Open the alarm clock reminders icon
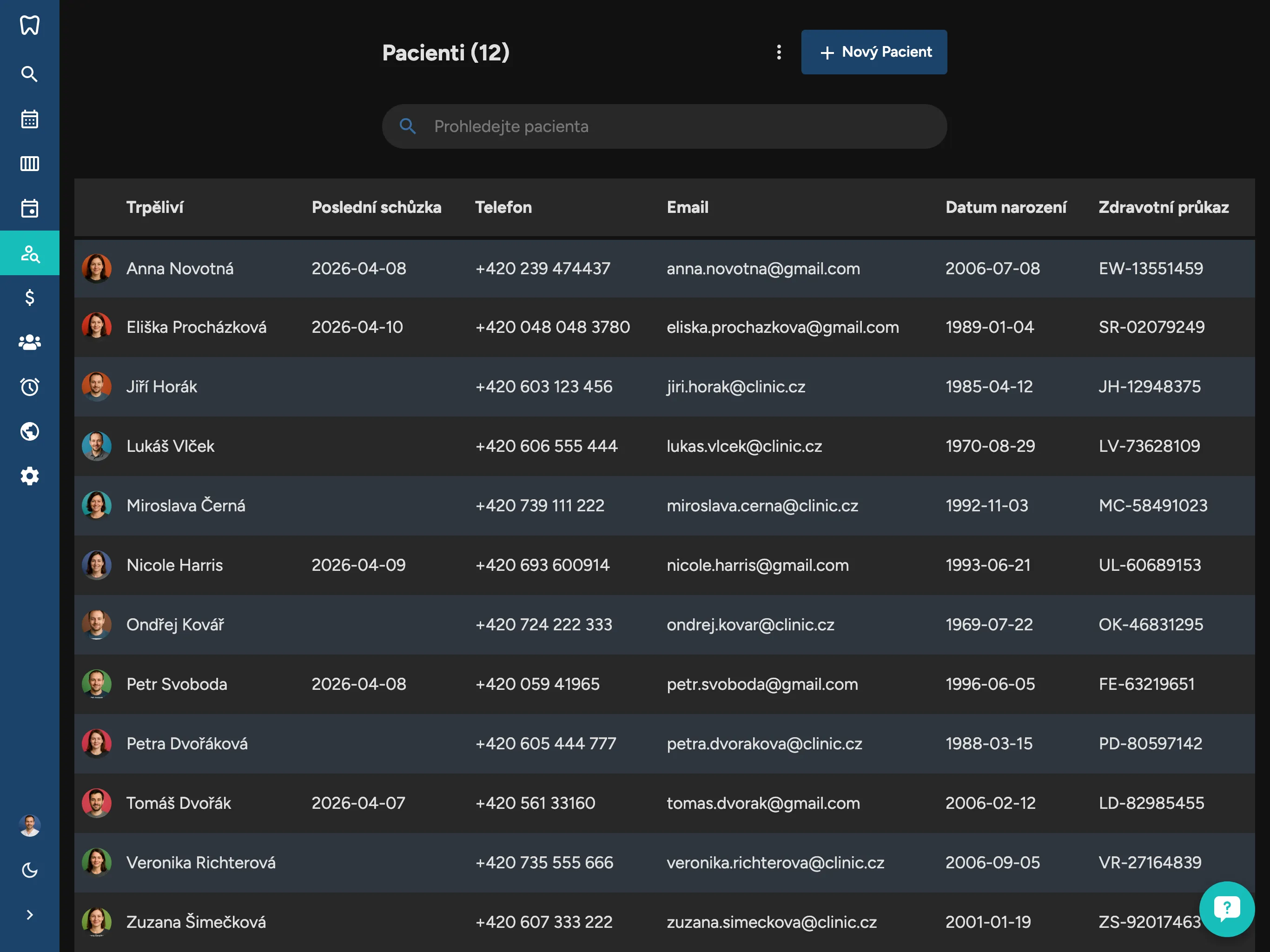This screenshot has height=952, width=1270. click(x=29, y=386)
